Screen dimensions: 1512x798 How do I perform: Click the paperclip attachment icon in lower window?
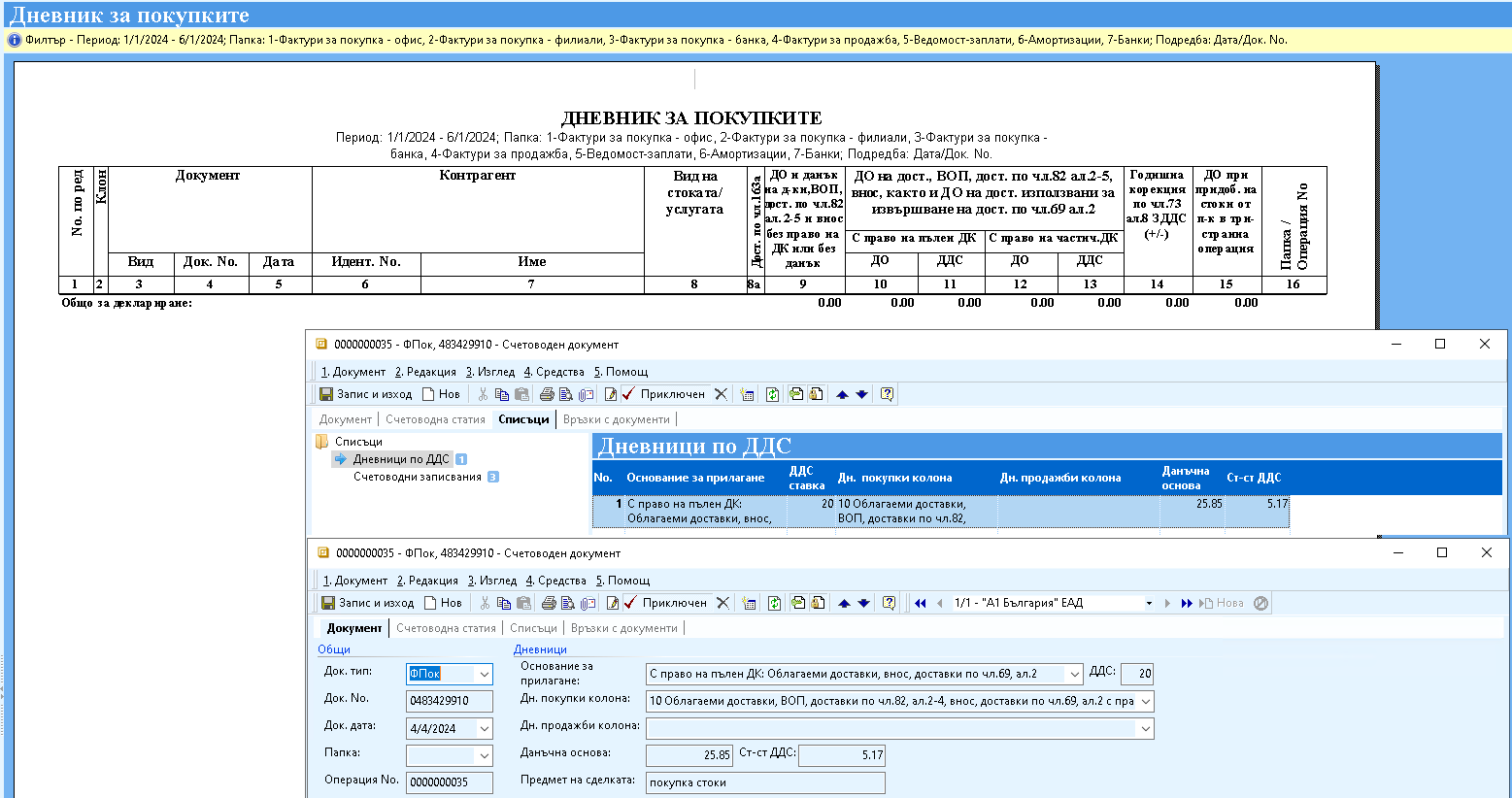(588, 603)
